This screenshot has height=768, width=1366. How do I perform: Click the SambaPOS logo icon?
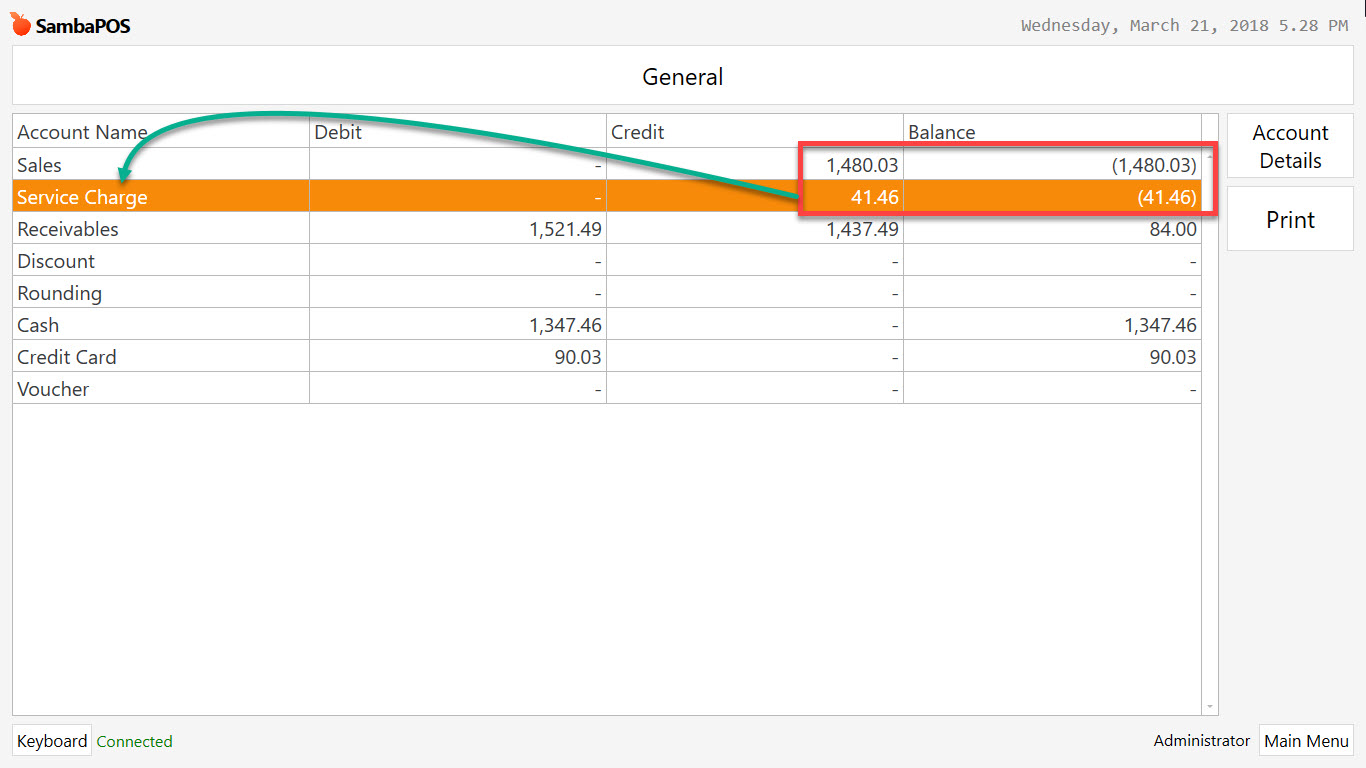[x=19, y=24]
